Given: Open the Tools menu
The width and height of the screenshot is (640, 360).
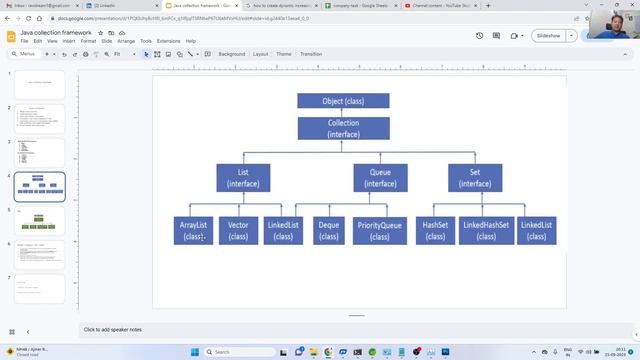Looking at the screenshot, I should tap(146, 41).
